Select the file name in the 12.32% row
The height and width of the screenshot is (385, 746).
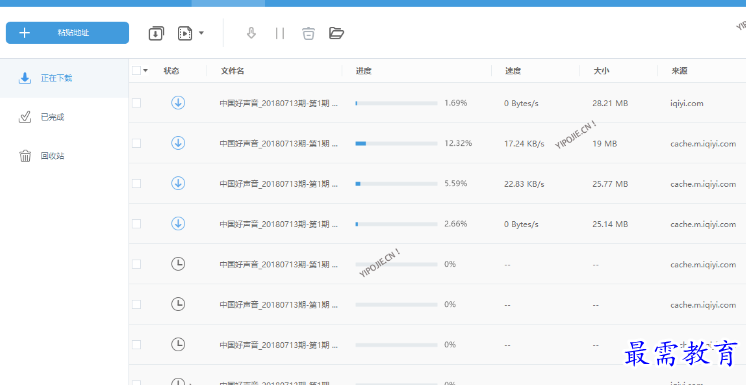point(279,143)
